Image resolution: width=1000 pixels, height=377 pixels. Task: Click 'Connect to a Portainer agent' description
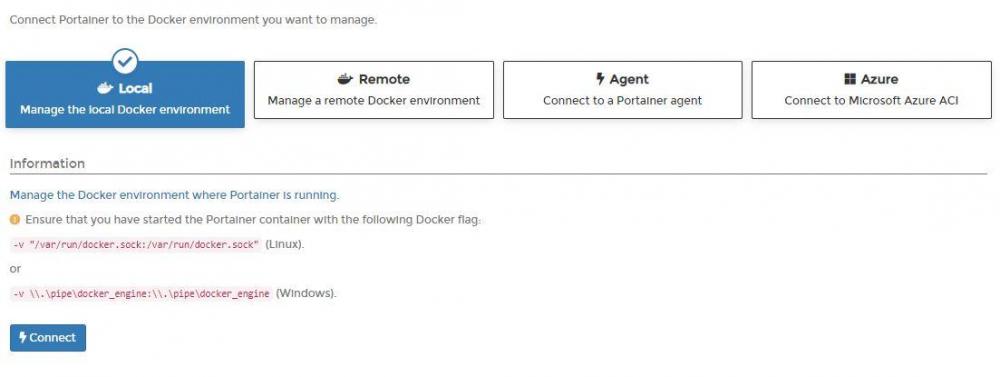point(622,101)
